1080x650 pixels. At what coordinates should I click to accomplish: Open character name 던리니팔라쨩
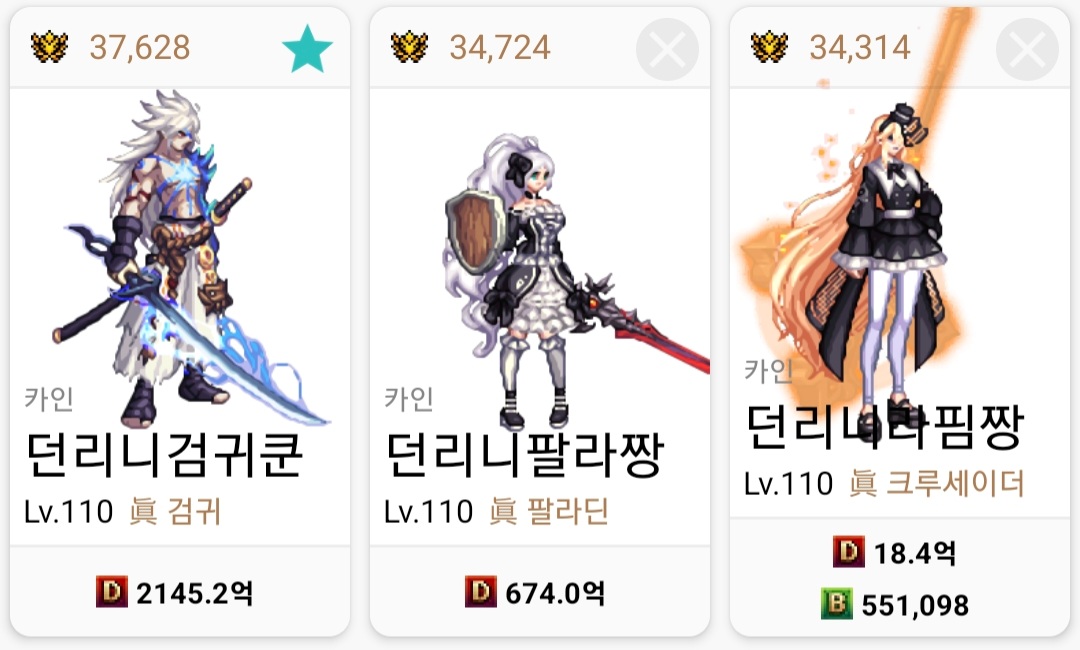(523, 455)
